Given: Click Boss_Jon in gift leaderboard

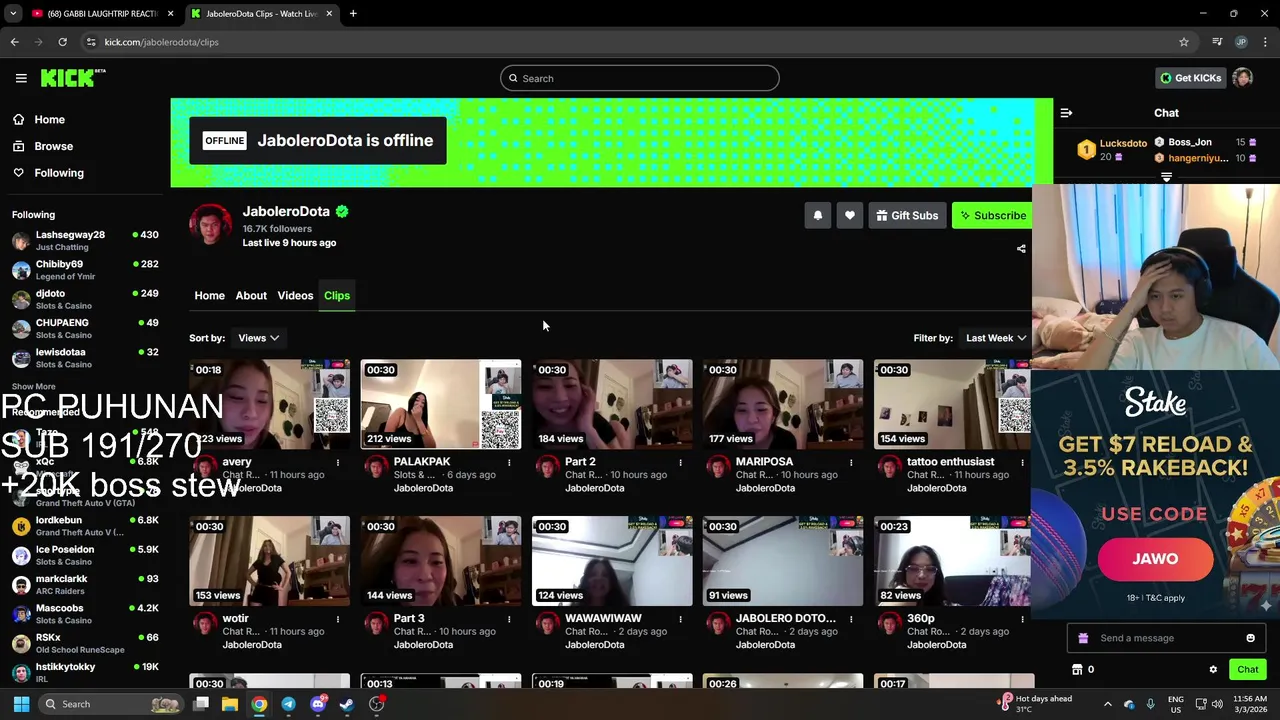Looking at the screenshot, I should [1190, 142].
